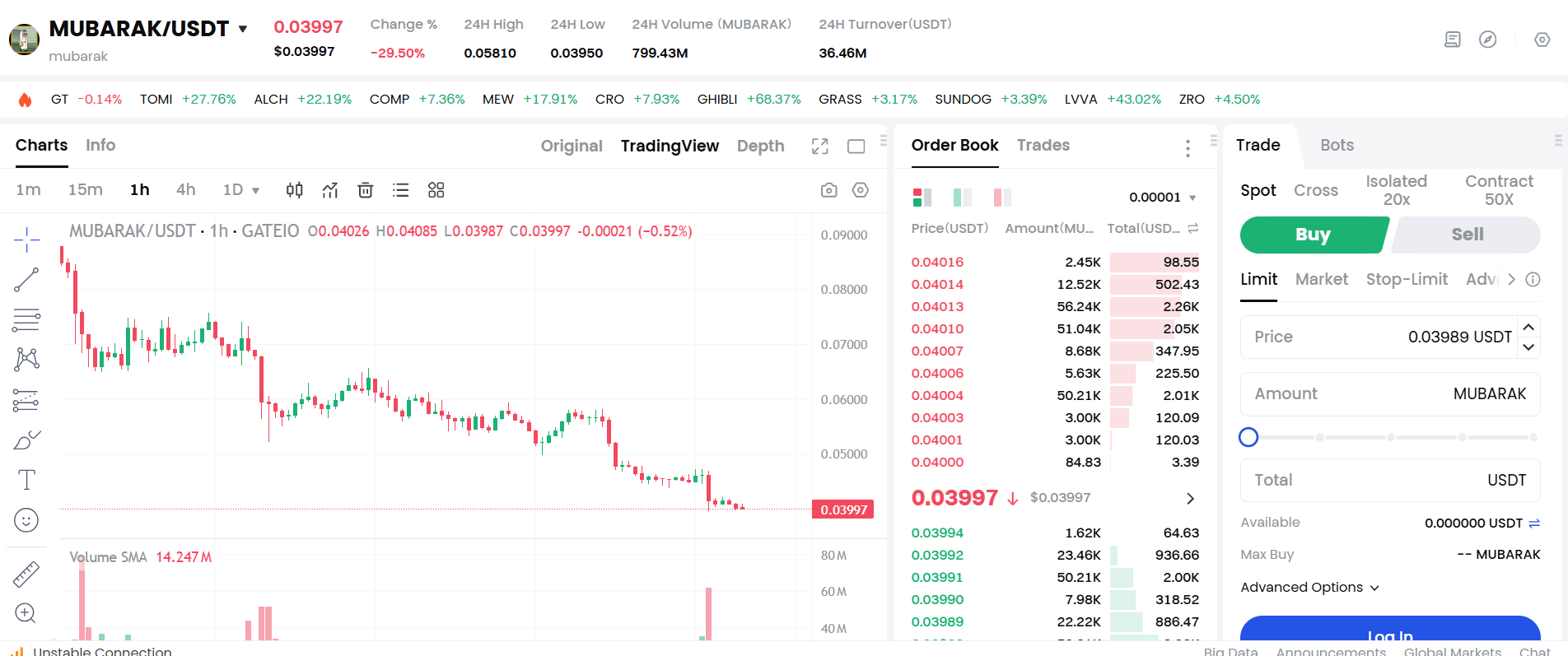Viewport: 1568px width, 656px height.
Task: Show both bids and asks view
Action: 922,198
